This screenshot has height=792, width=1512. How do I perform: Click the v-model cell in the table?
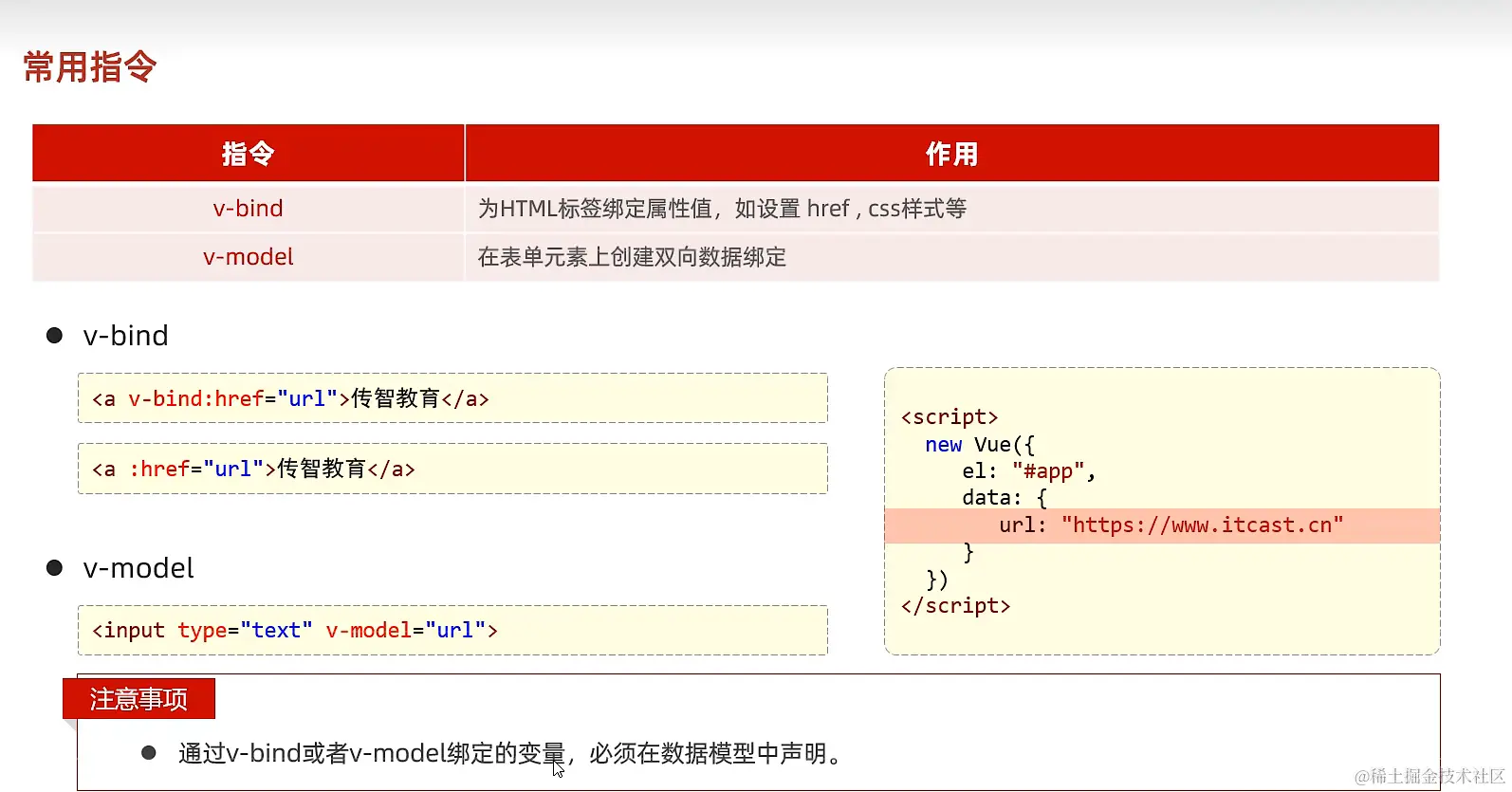click(249, 257)
